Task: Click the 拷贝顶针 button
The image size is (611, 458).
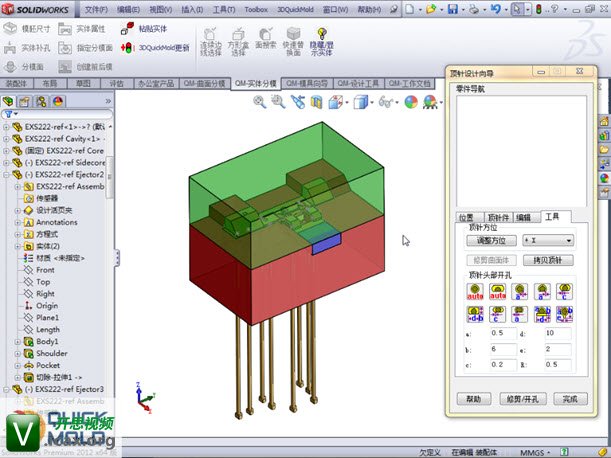Action: pos(548,260)
